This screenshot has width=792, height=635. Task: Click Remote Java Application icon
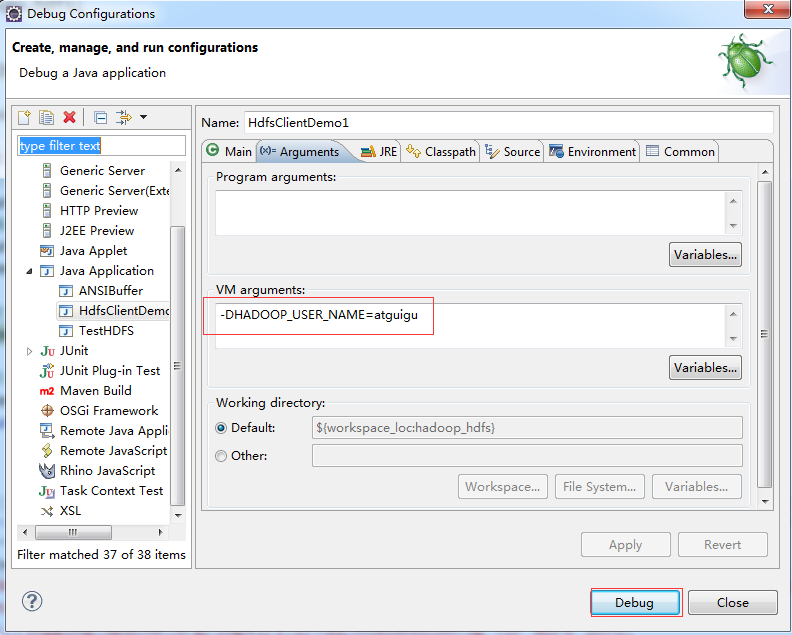pos(47,431)
